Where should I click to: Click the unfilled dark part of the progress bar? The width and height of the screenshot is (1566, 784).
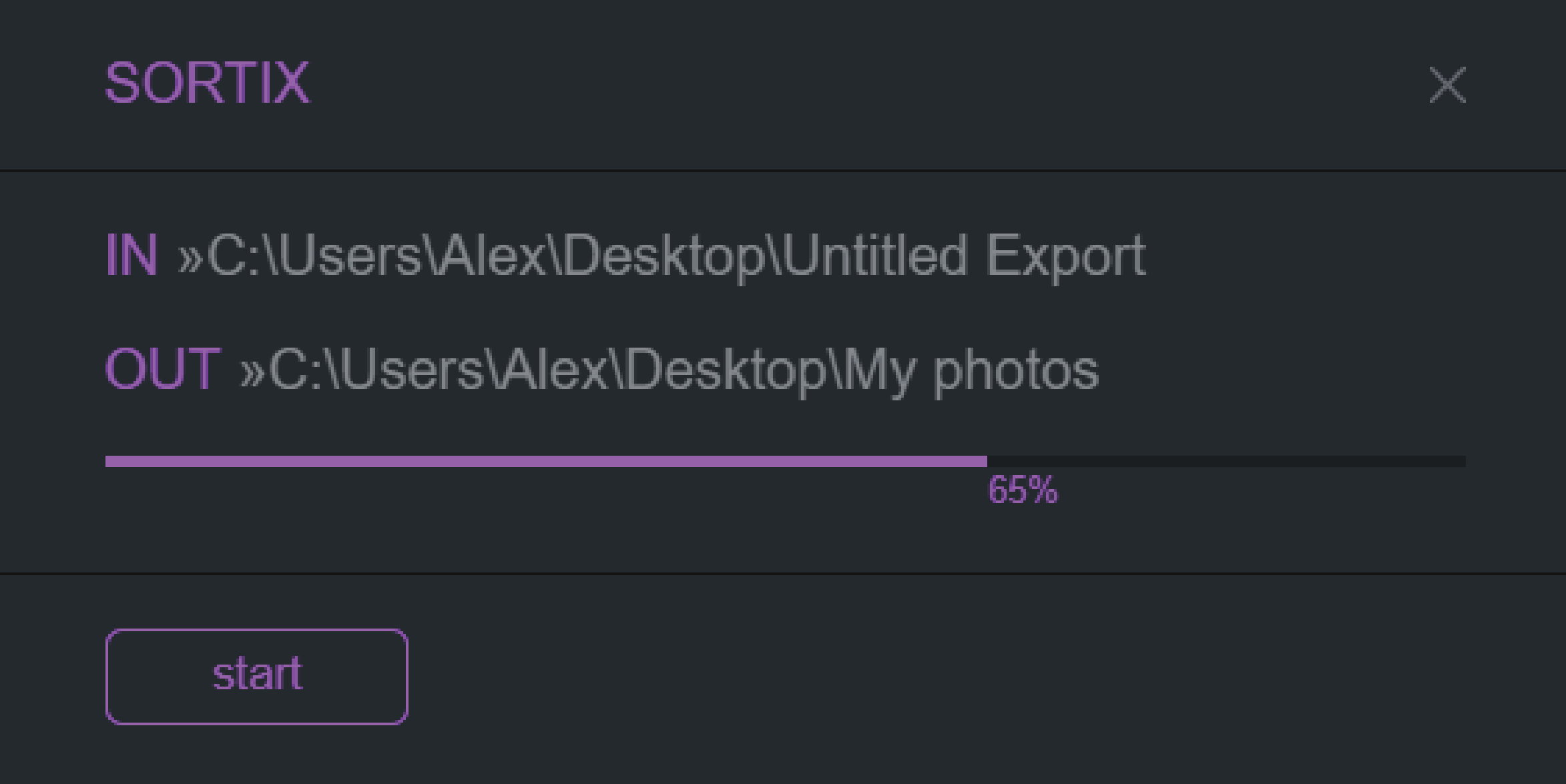click(1226, 461)
